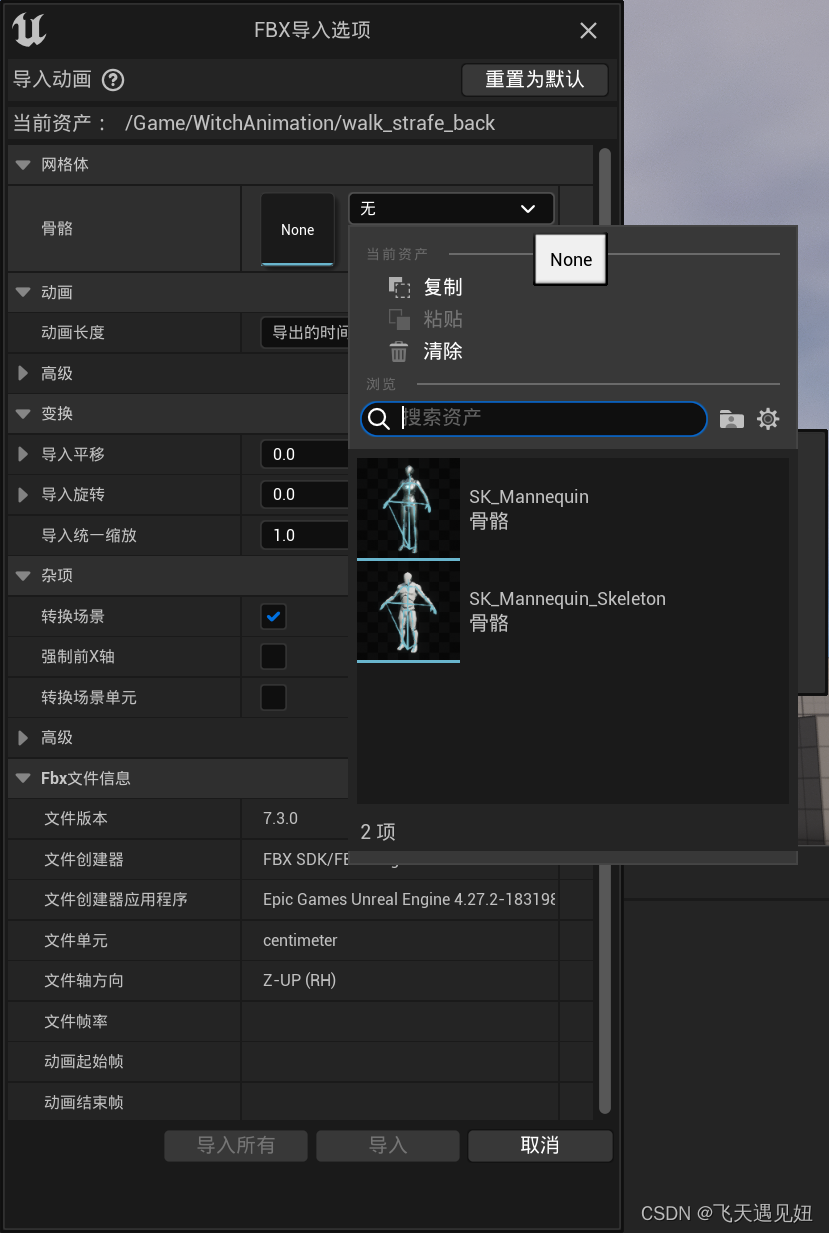This screenshot has width=829, height=1233.
Task: Open the folder filter icon beside search box
Action: [x=732, y=419]
